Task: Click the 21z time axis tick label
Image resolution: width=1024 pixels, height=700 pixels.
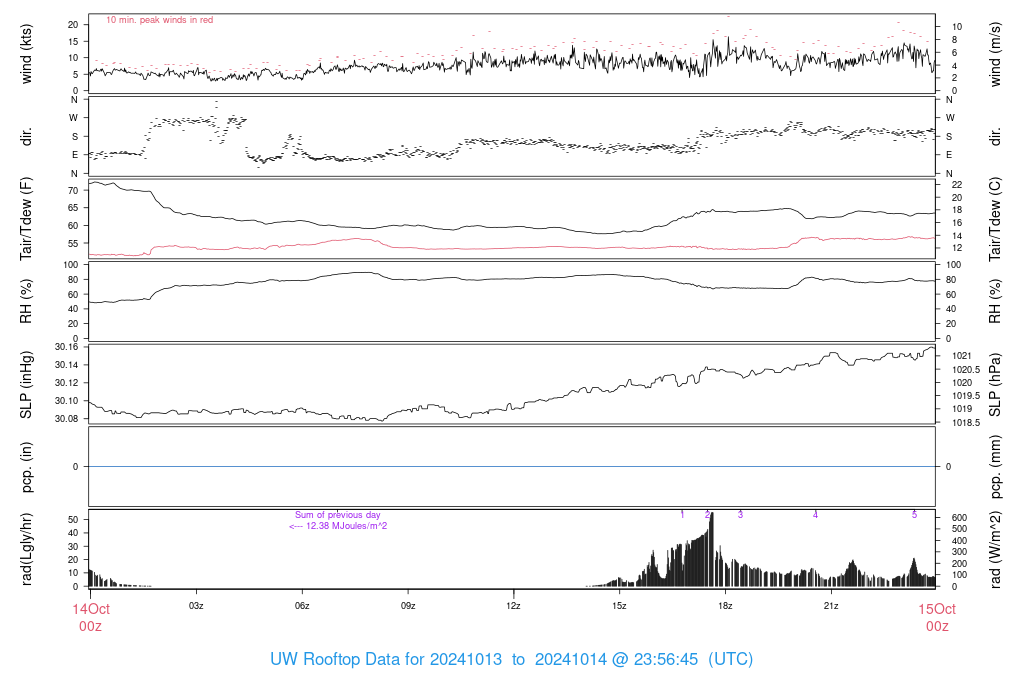Action: 831,606
